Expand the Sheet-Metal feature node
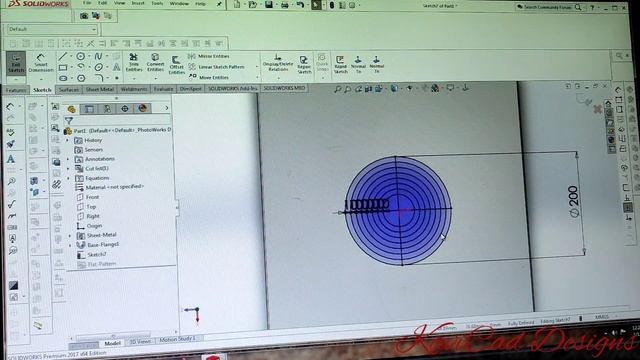Image resolution: width=640 pixels, height=360 pixels. pos(70,236)
